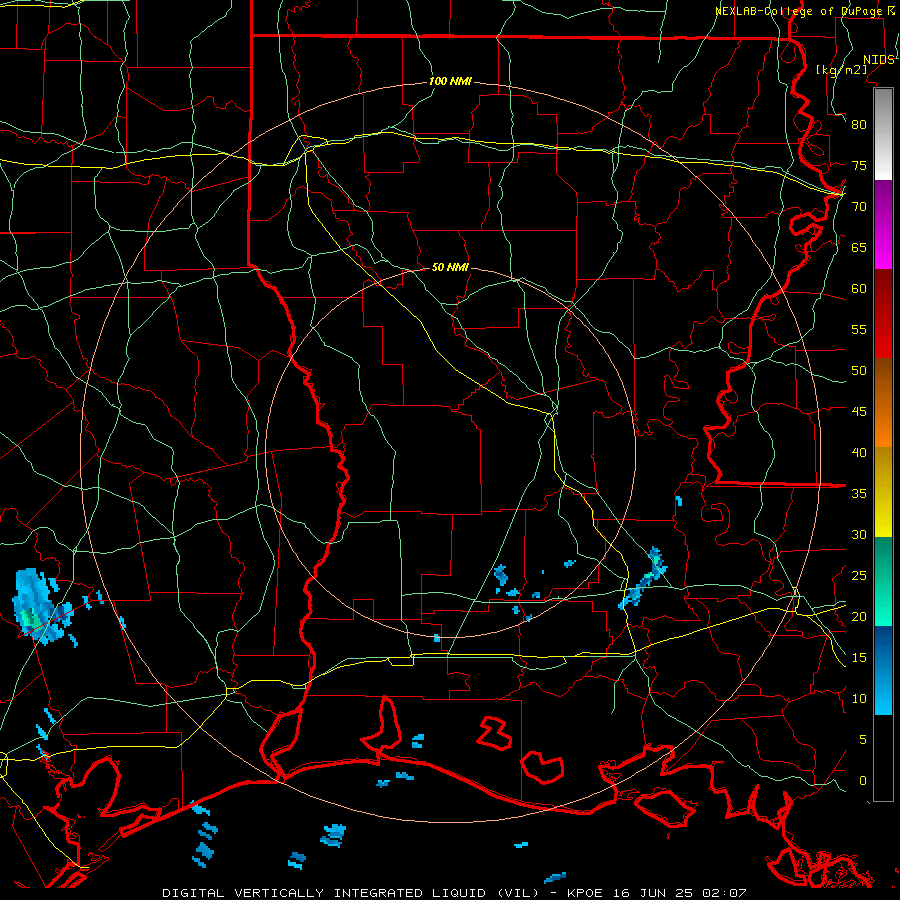Click the 80 value on the scale
This screenshot has width=900, height=900.
(859, 125)
